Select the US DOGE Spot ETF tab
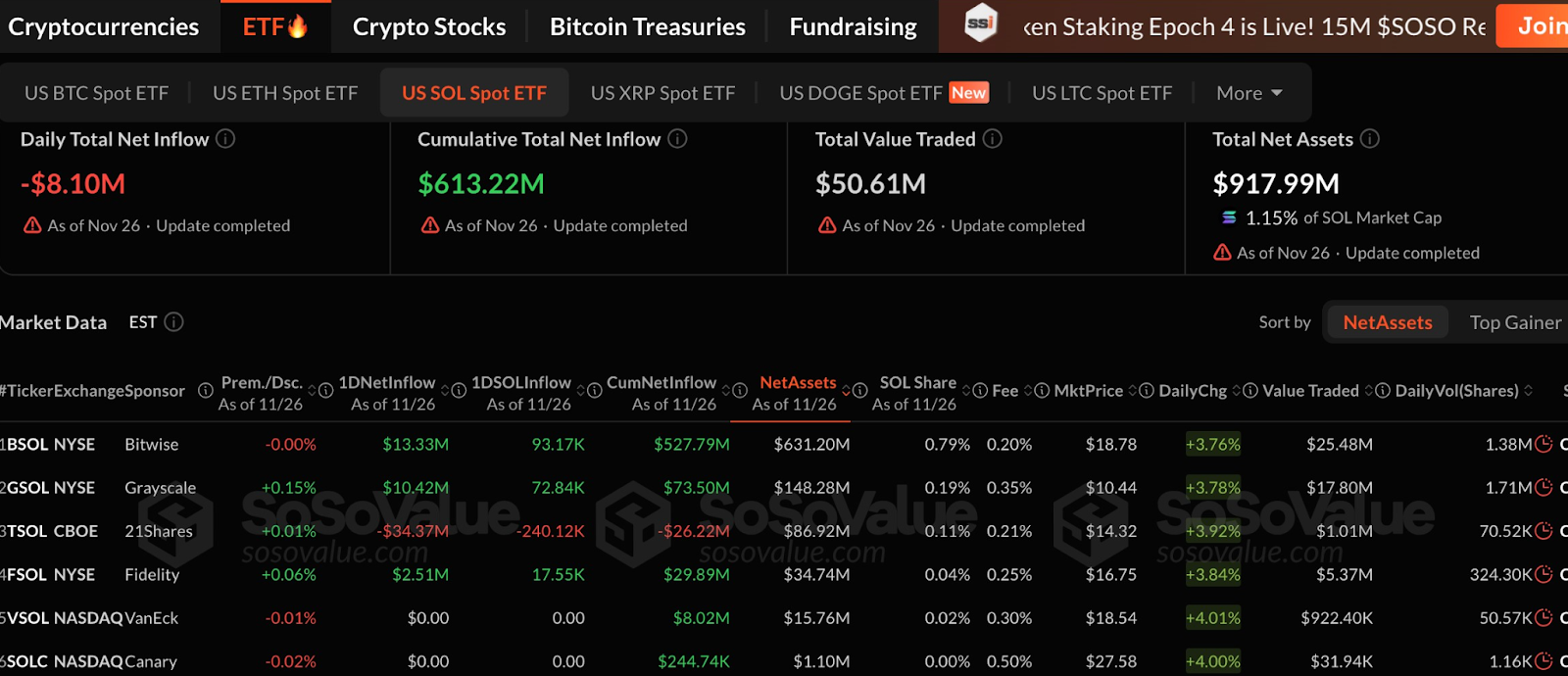Screen dimensions: 1568x676 coord(884,93)
